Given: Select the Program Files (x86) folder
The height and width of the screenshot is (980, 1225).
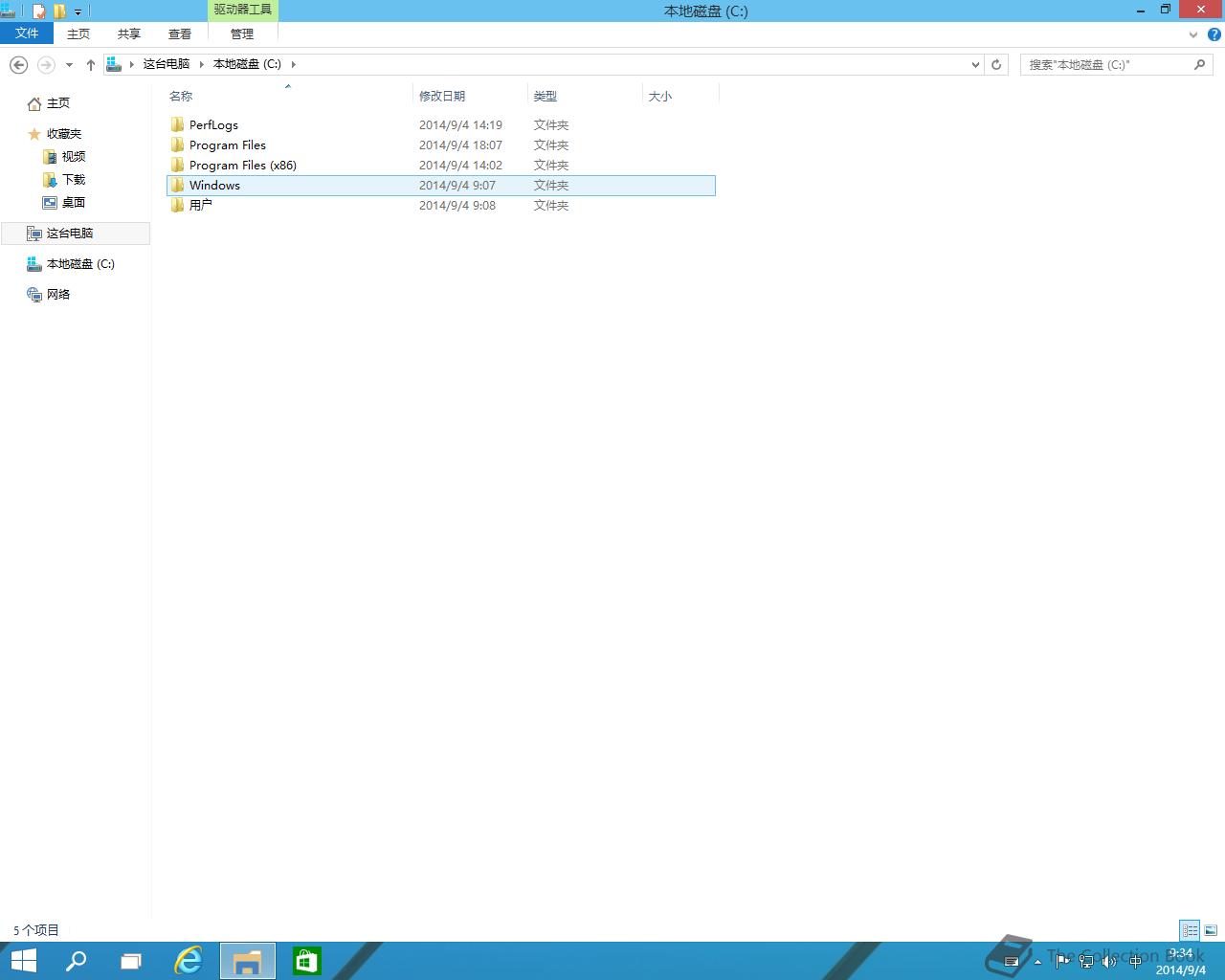Looking at the screenshot, I should (441, 166).
